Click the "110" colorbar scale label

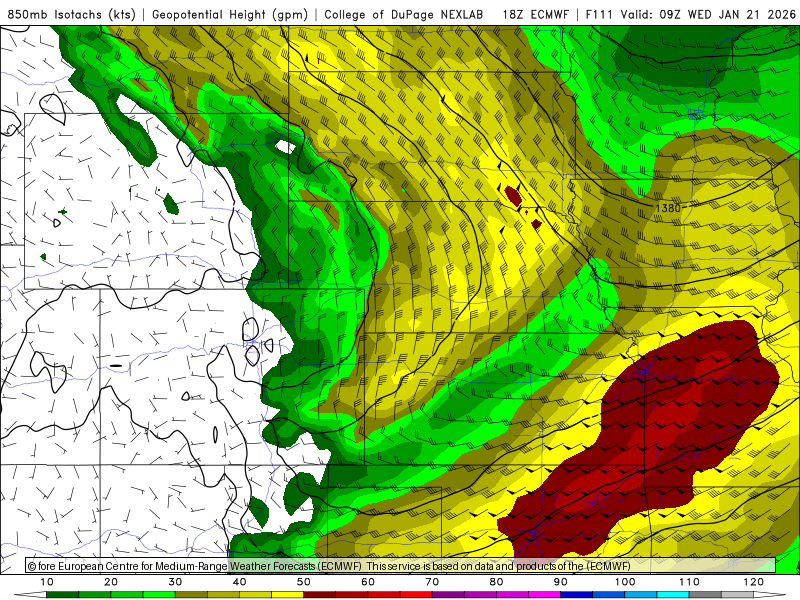[x=689, y=582]
